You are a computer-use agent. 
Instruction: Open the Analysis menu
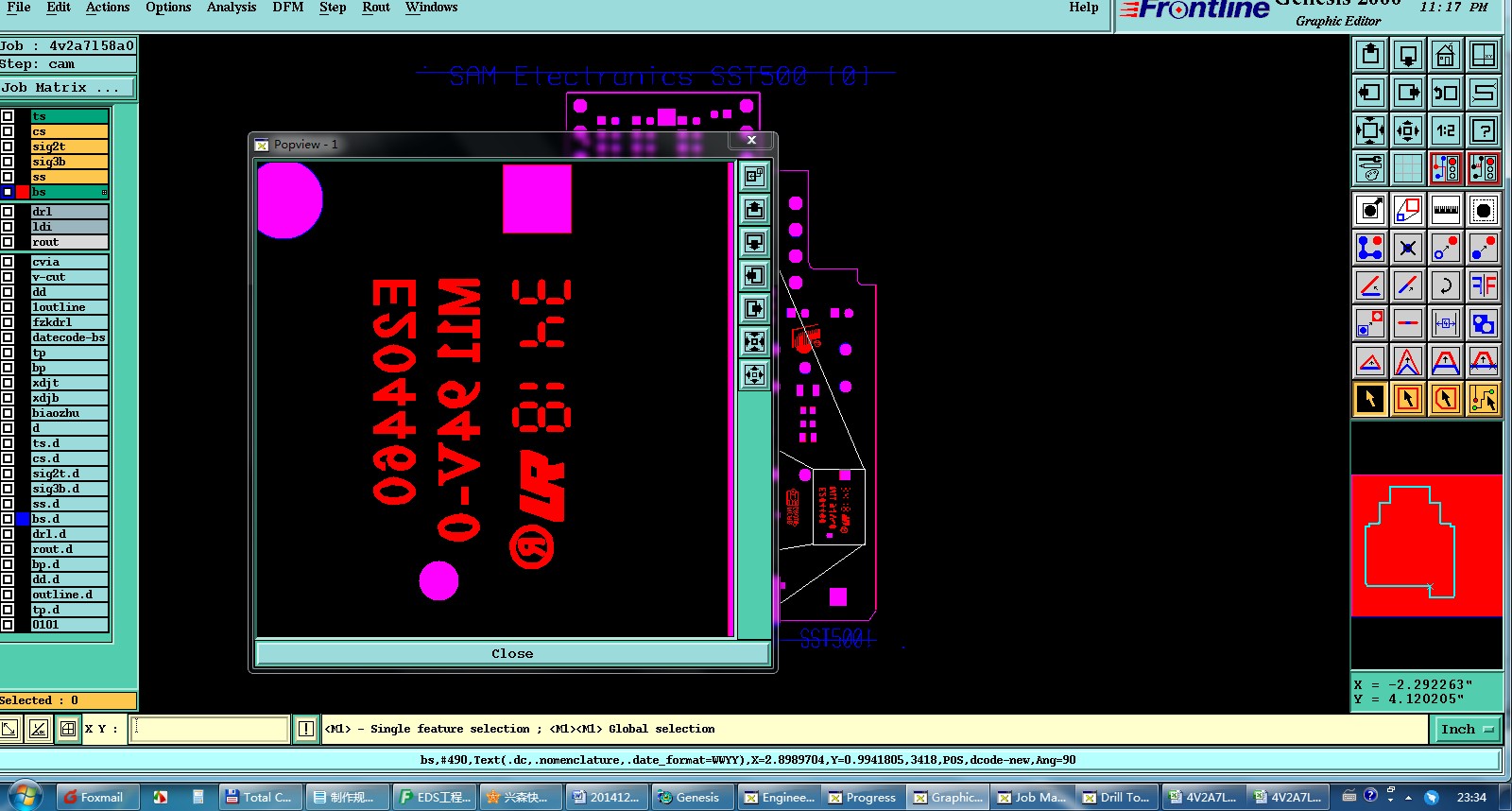pyautogui.click(x=232, y=8)
